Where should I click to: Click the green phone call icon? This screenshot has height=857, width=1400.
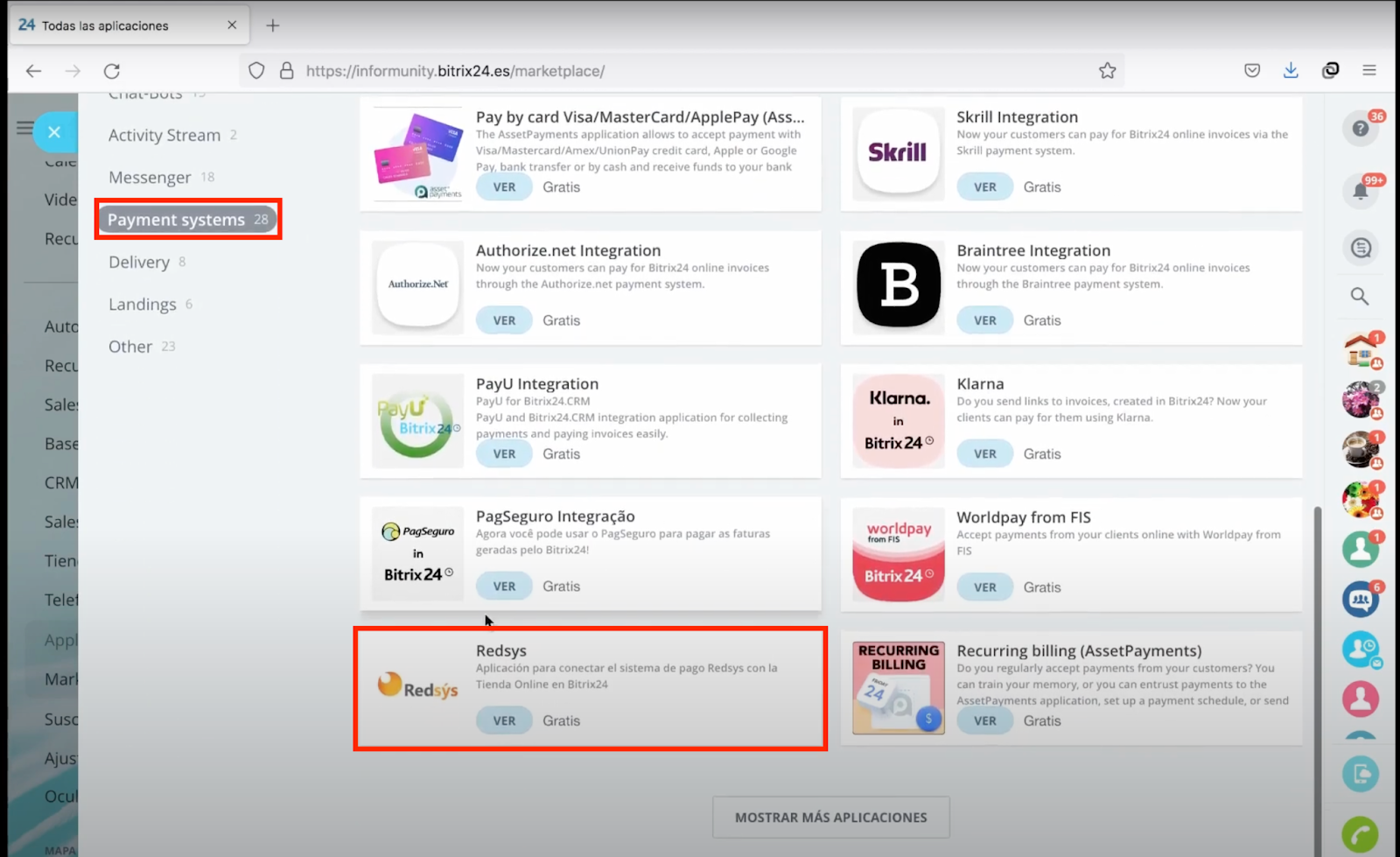pyautogui.click(x=1361, y=834)
